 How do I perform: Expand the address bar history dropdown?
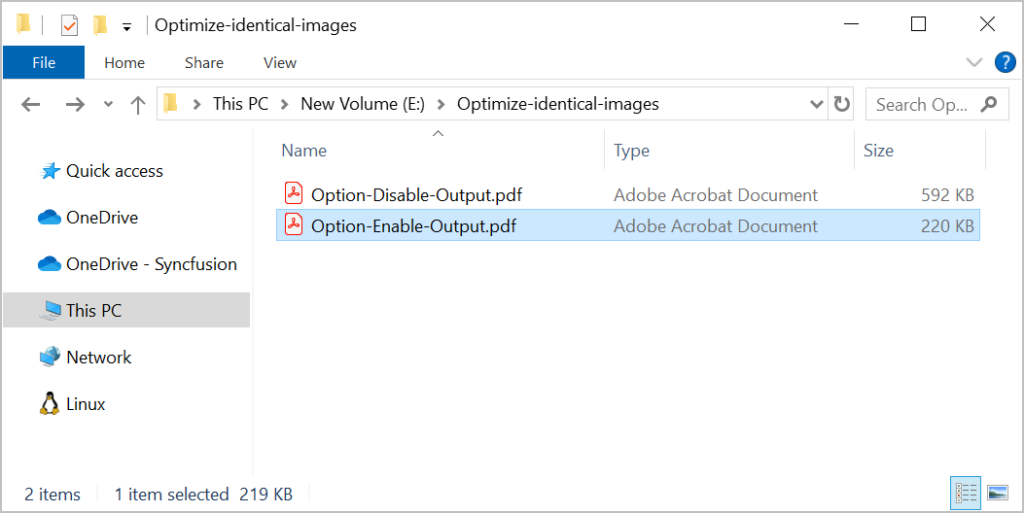coord(816,104)
